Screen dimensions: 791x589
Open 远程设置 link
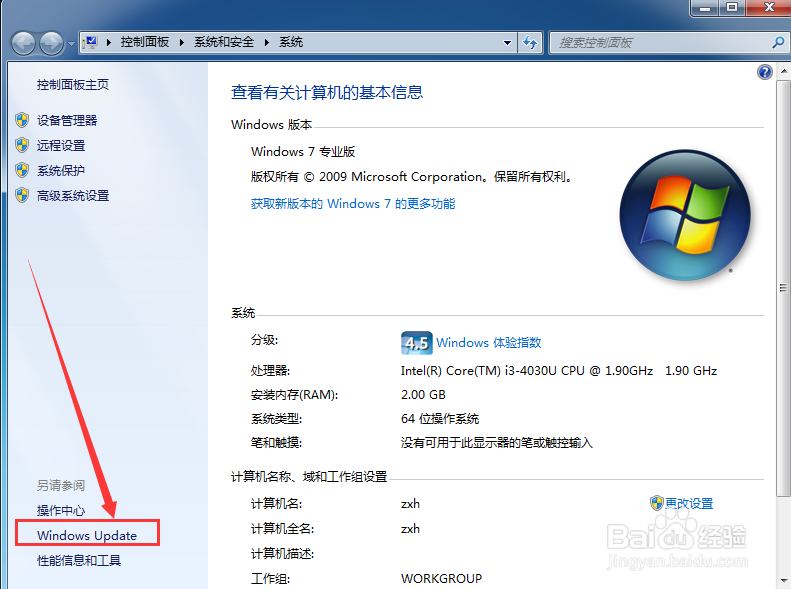tap(61, 145)
